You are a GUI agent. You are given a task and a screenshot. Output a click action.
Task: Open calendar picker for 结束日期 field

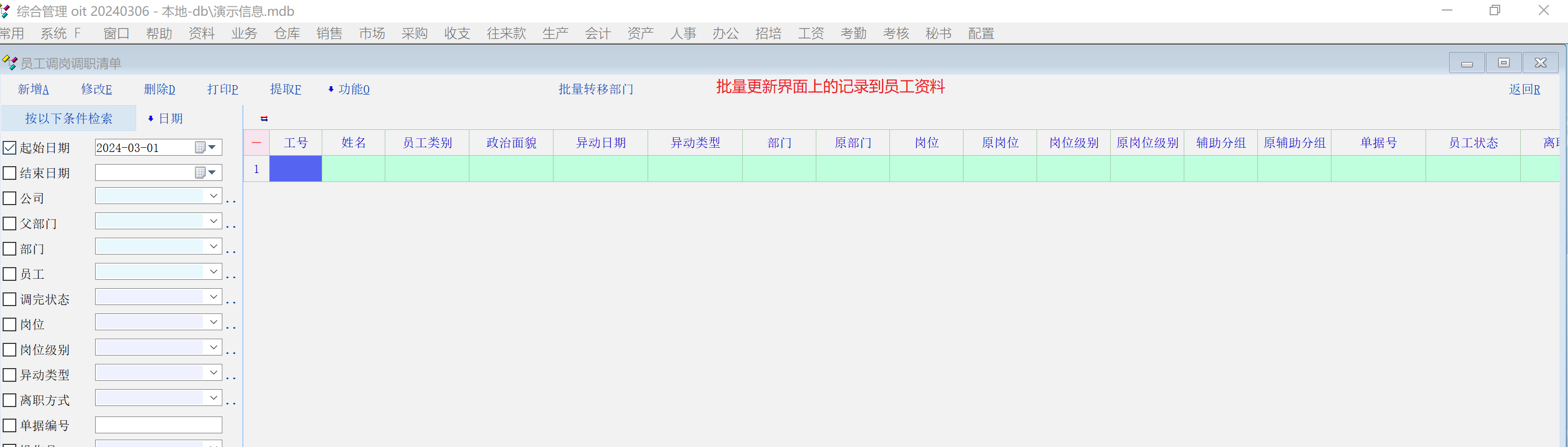pyautogui.click(x=200, y=173)
